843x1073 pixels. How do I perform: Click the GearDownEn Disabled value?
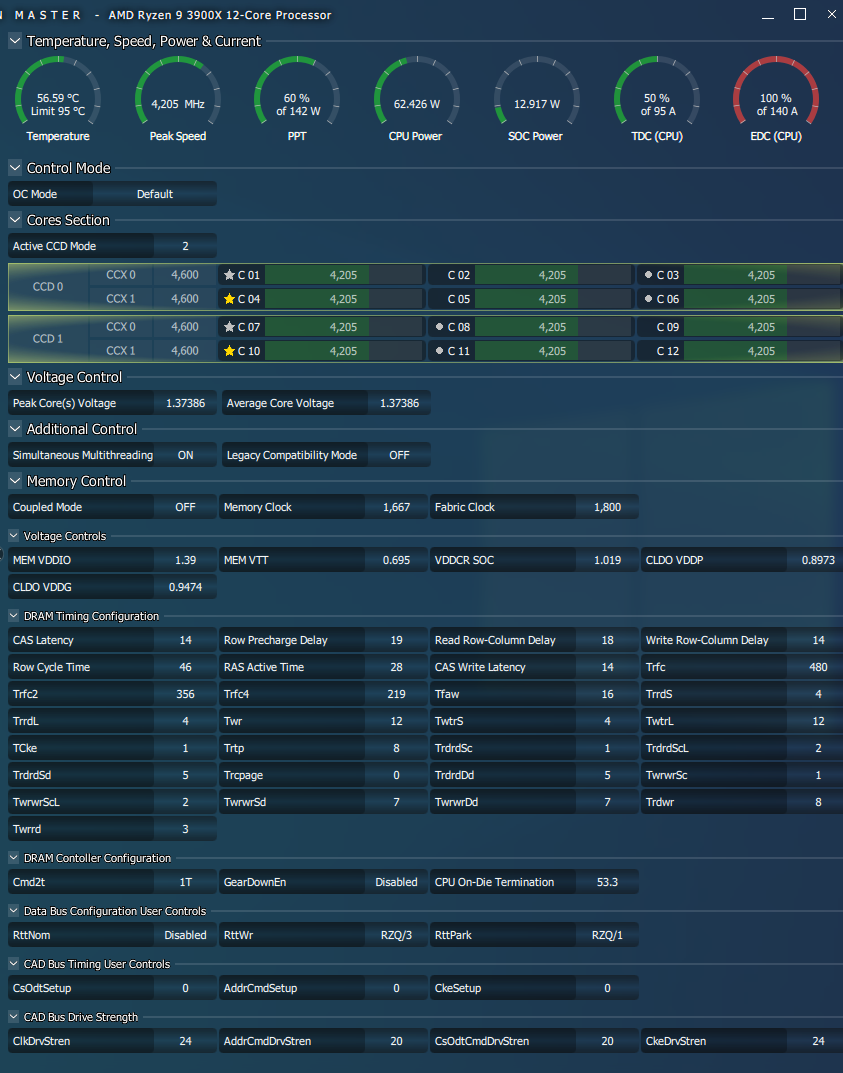click(x=396, y=882)
